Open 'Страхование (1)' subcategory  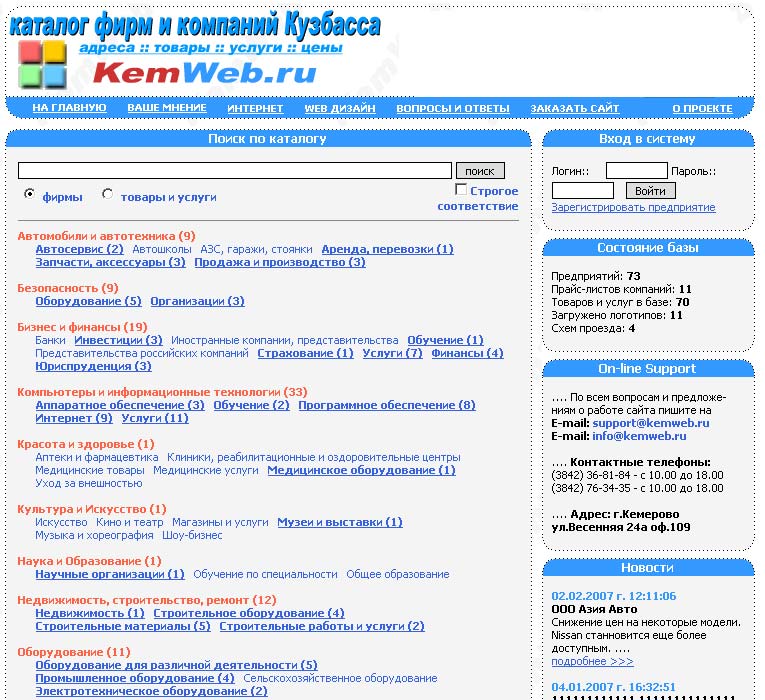pyautogui.click(x=305, y=353)
